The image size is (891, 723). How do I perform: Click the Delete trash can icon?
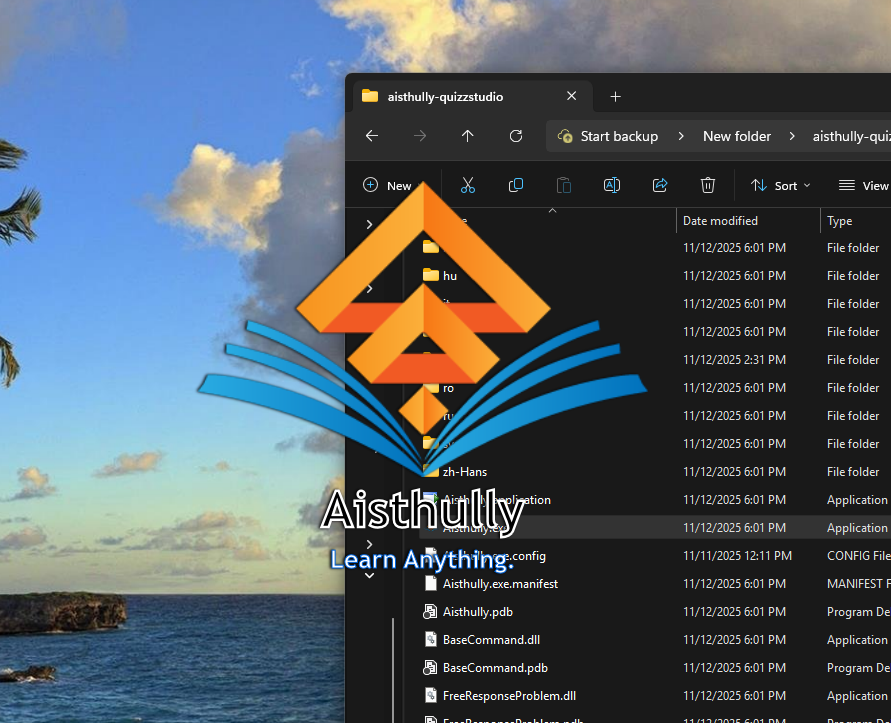click(708, 185)
